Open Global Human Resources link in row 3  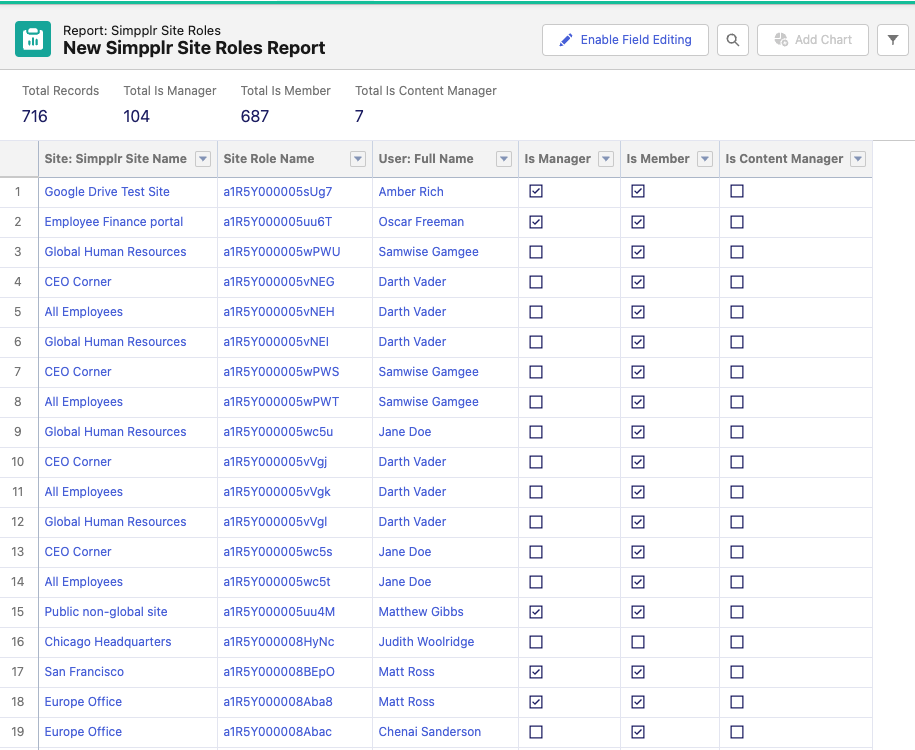coord(116,252)
